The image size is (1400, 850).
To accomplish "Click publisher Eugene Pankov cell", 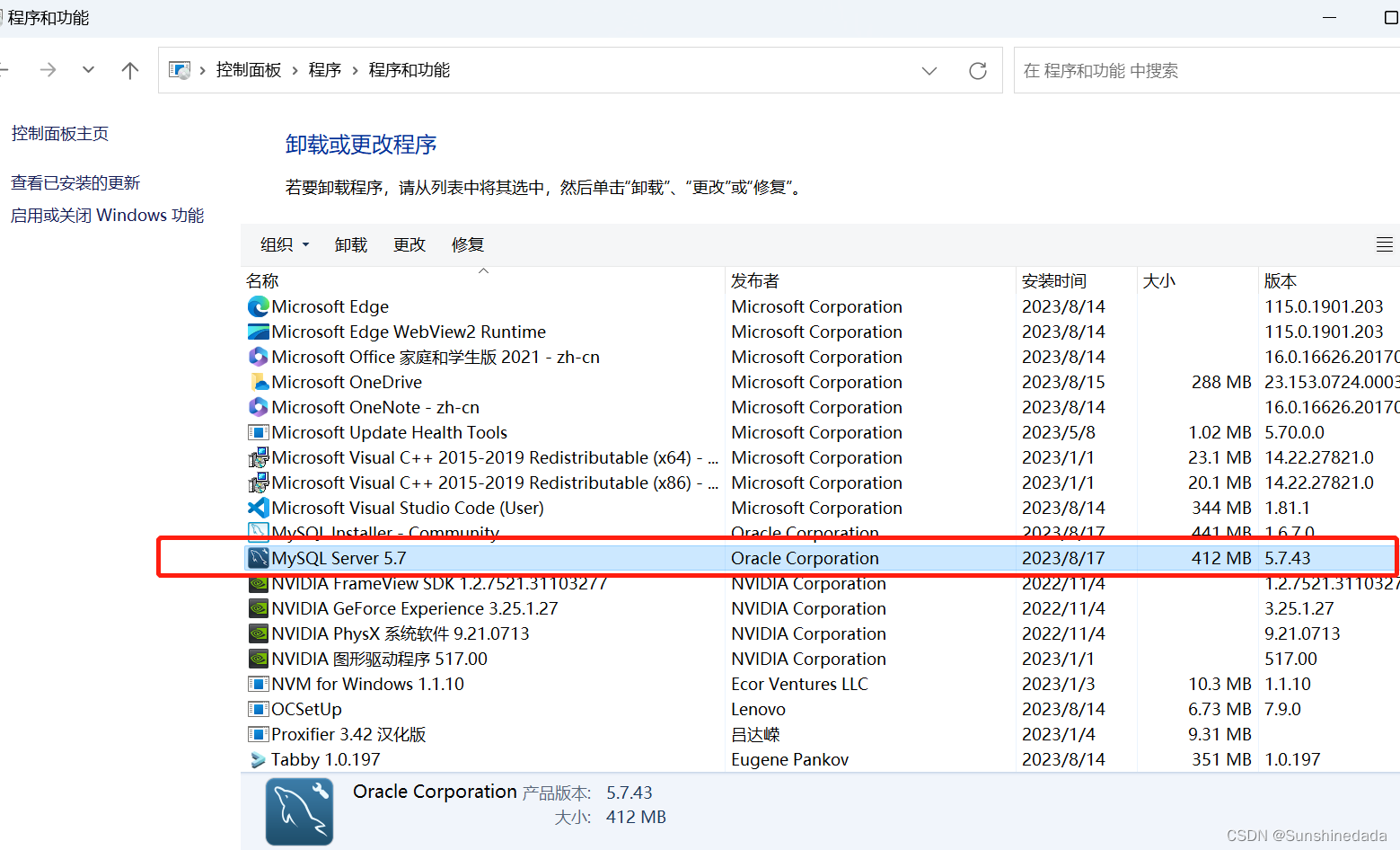I will coord(789,759).
